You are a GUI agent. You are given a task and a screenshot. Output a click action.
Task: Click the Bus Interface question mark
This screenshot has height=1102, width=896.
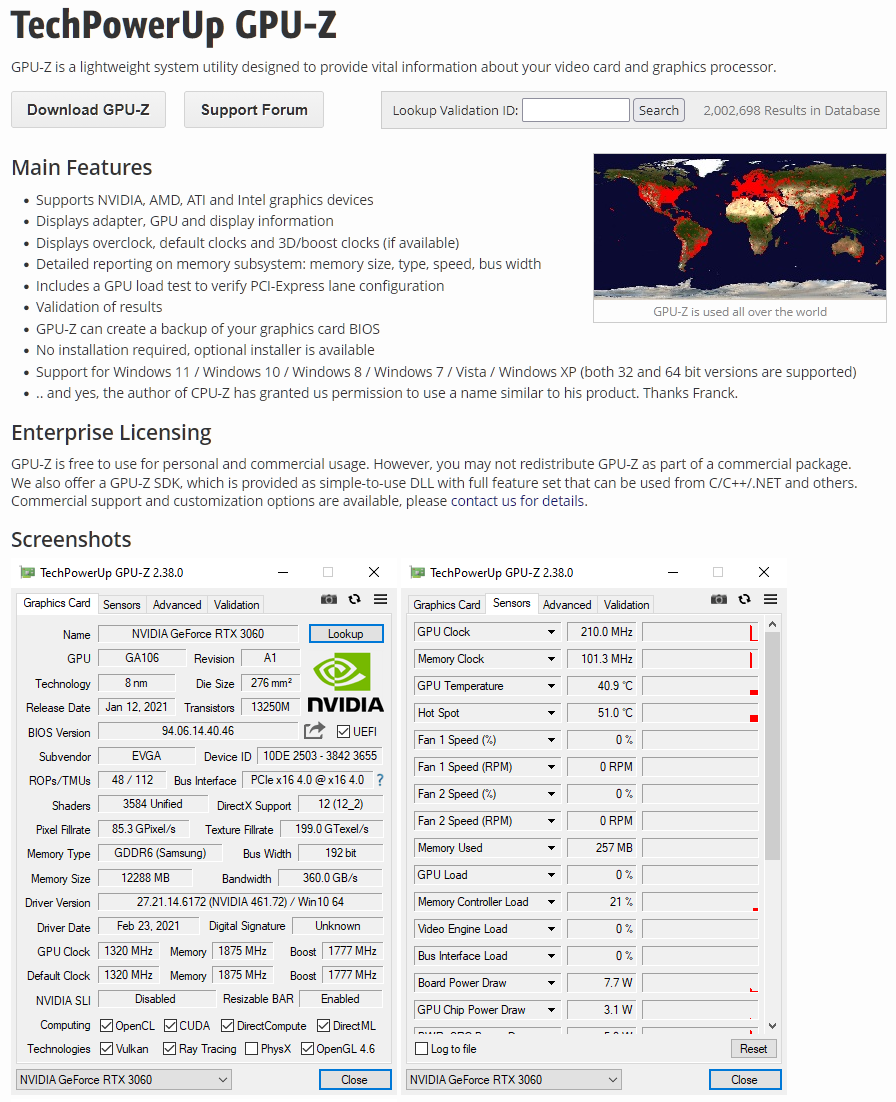[x=380, y=780]
